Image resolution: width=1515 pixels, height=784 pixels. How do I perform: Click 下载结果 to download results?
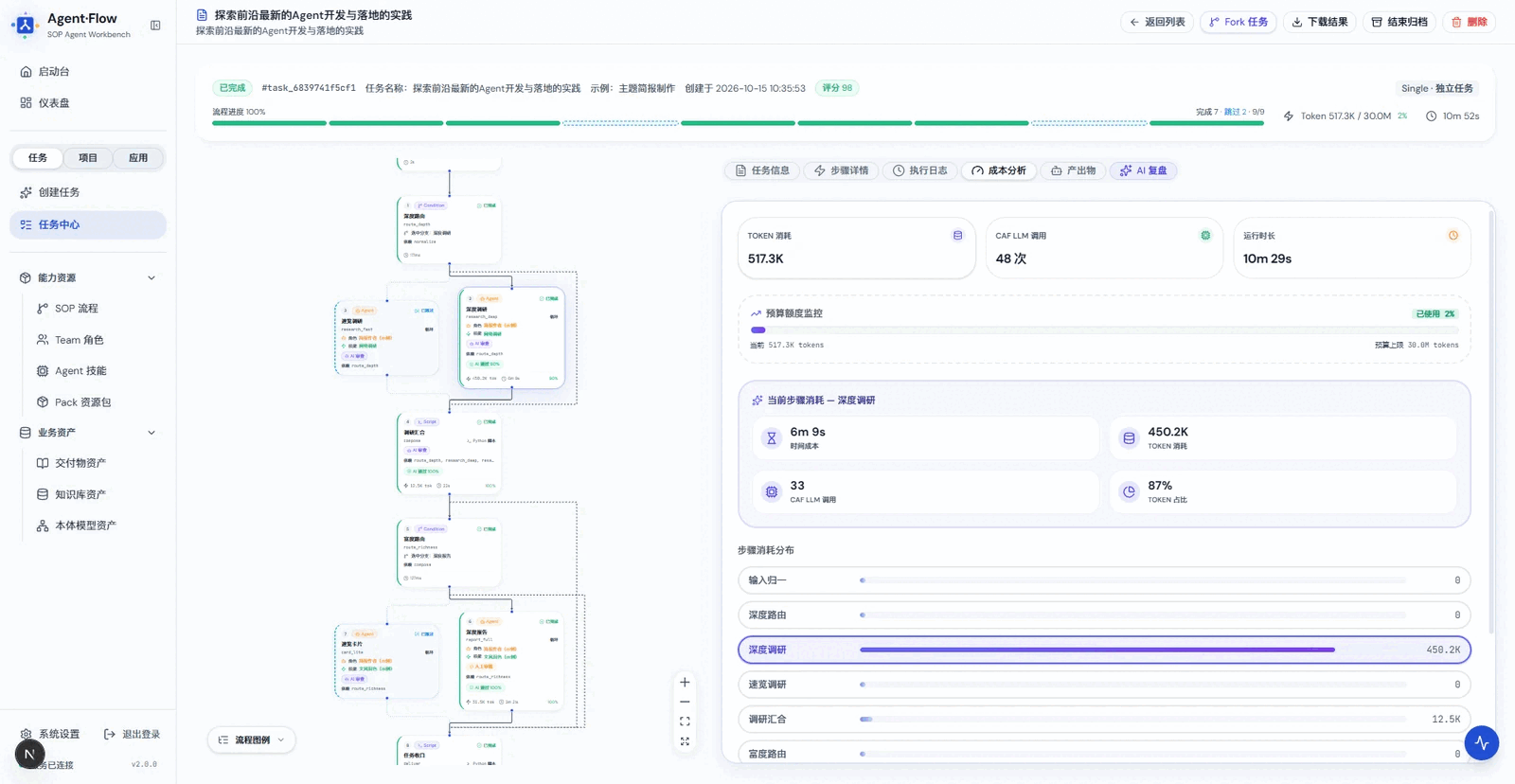(1320, 22)
